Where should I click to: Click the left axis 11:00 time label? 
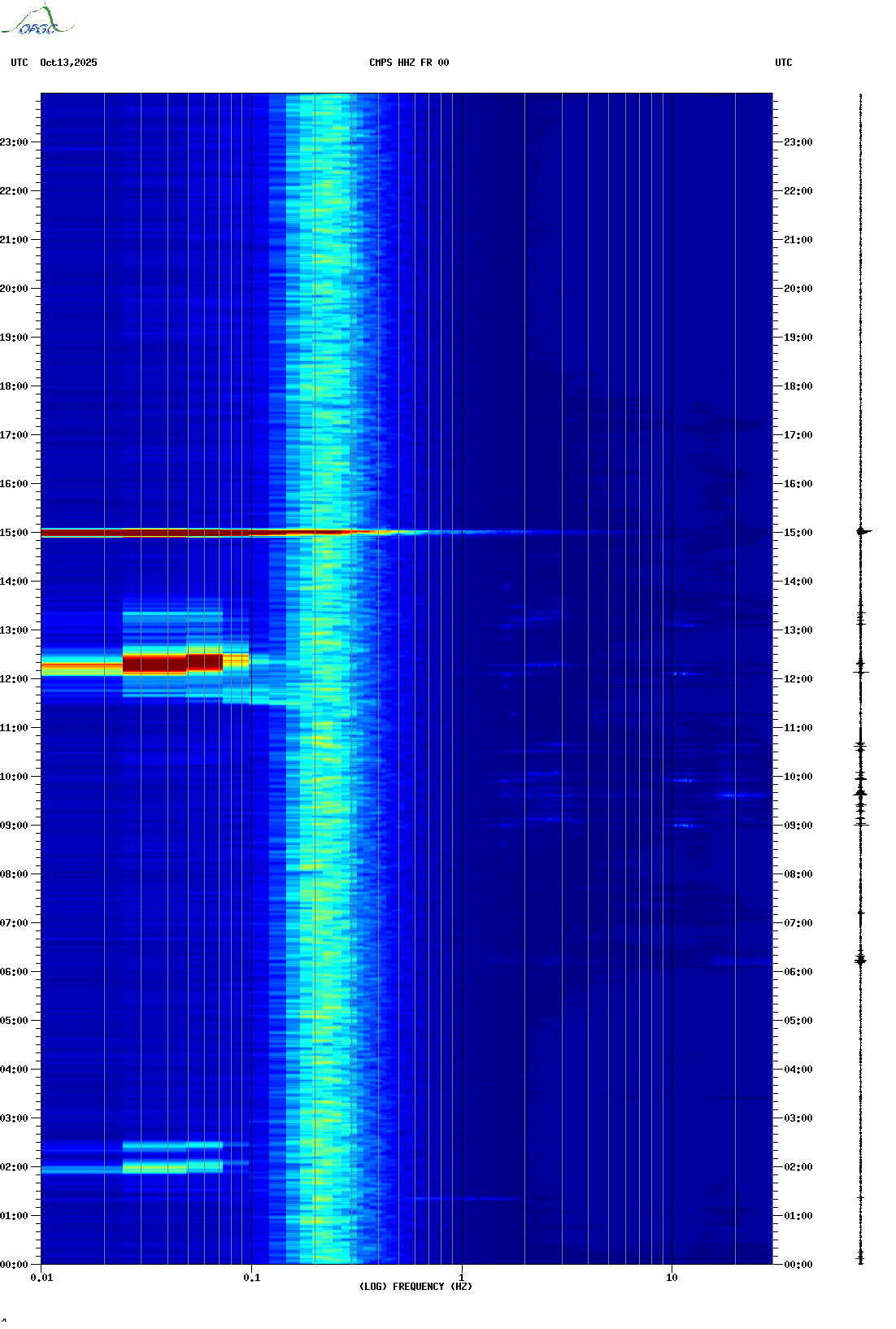click(14, 728)
